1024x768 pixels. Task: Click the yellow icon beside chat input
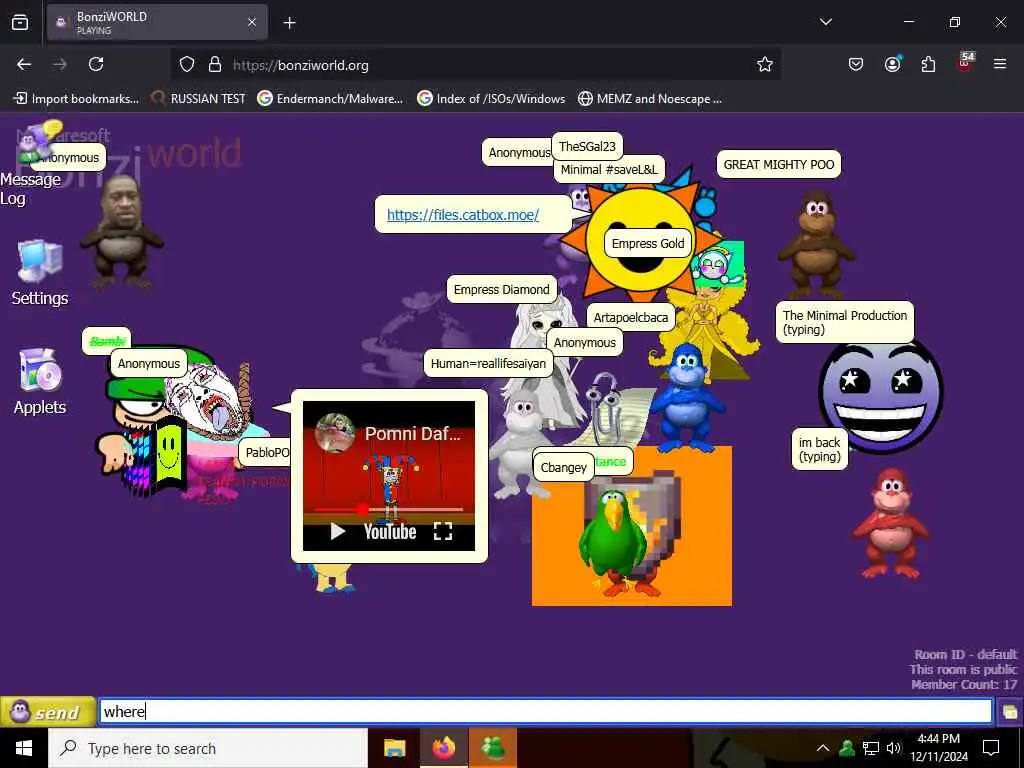tap(1010, 712)
